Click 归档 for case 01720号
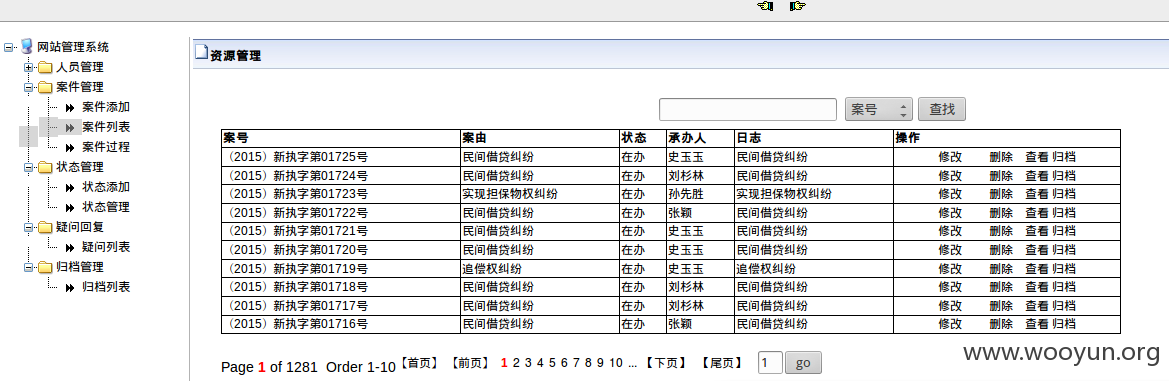The height and width of the screenshot is (381, 1169). pos(1064,250)
